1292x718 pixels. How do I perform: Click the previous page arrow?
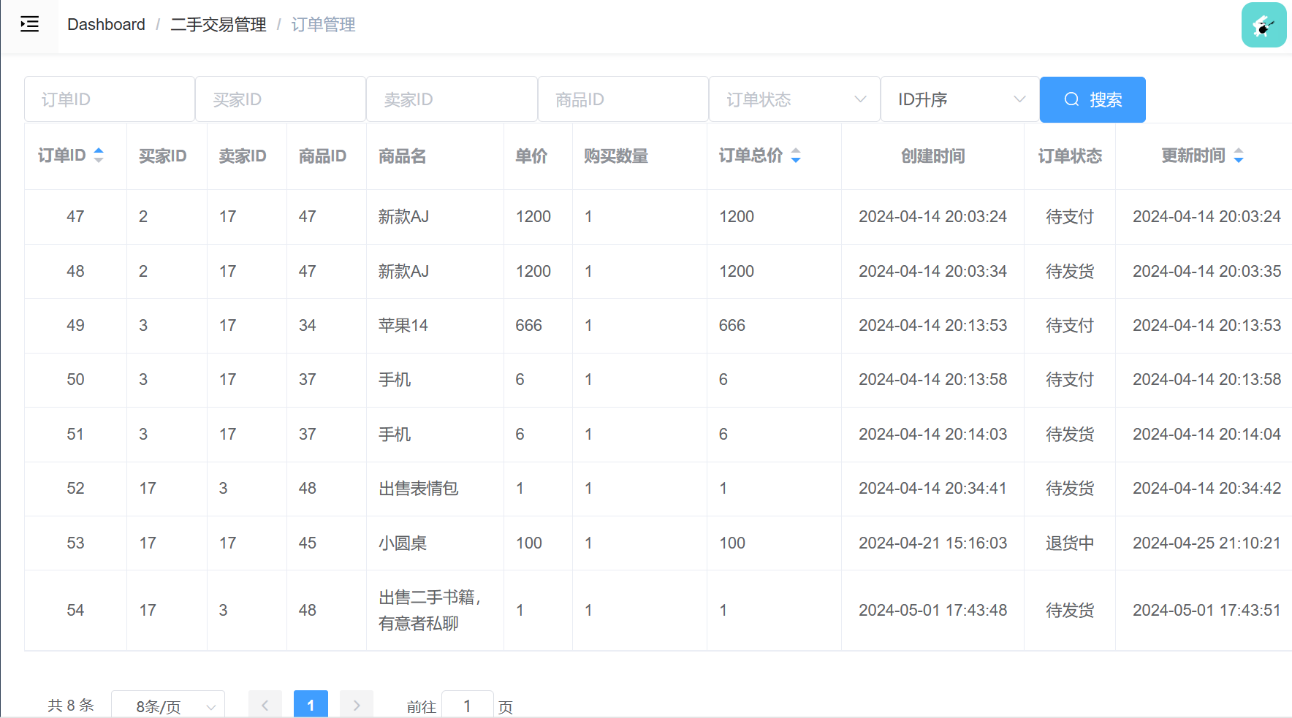[265, 705]
